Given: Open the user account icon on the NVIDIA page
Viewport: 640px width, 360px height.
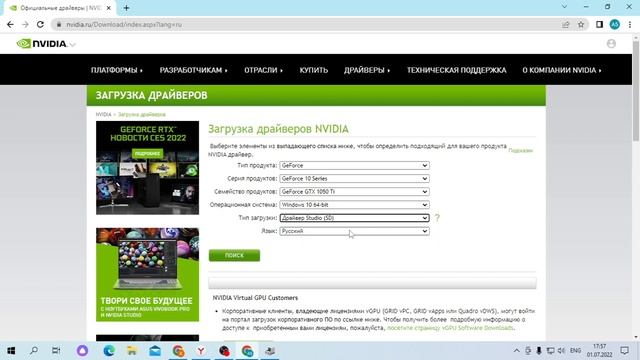Looking at the screenshot, I should click(611, 44).
